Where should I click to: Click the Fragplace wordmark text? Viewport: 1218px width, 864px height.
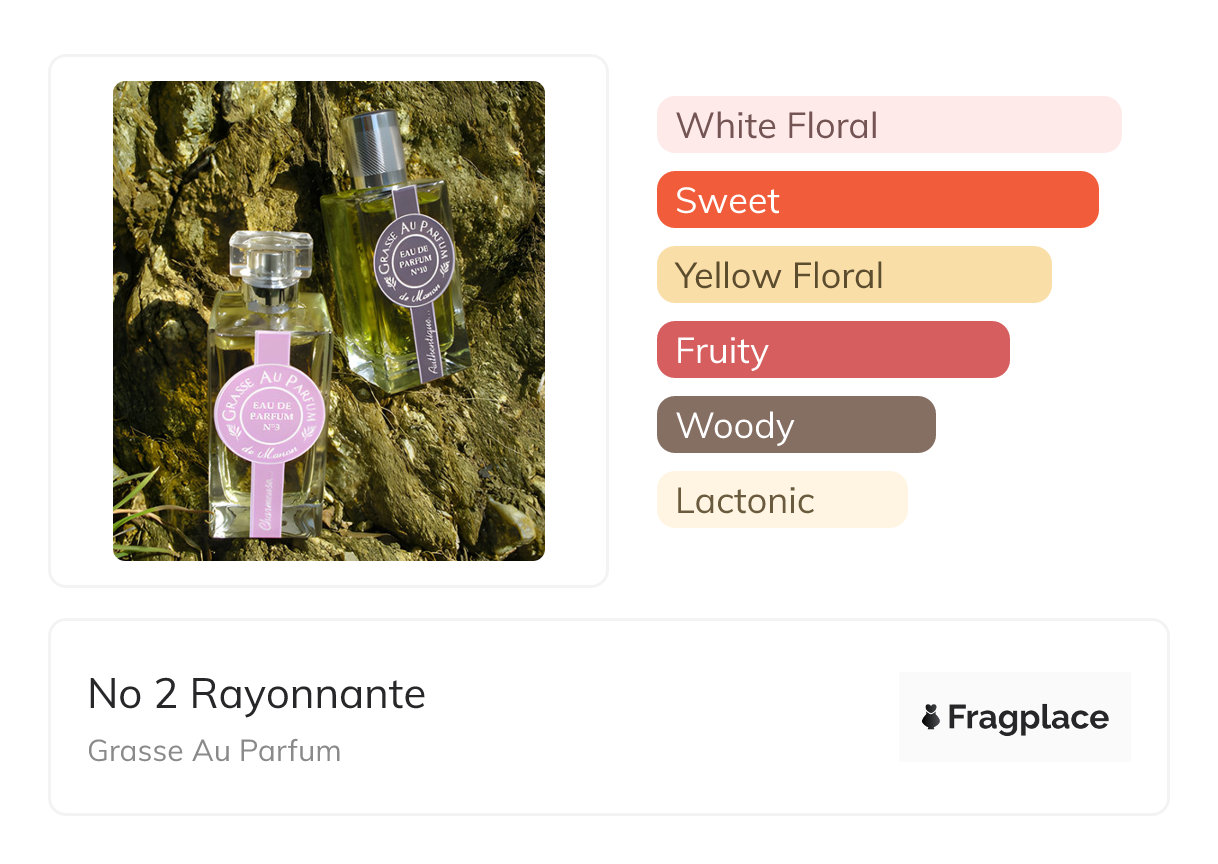coord(1028,718)
